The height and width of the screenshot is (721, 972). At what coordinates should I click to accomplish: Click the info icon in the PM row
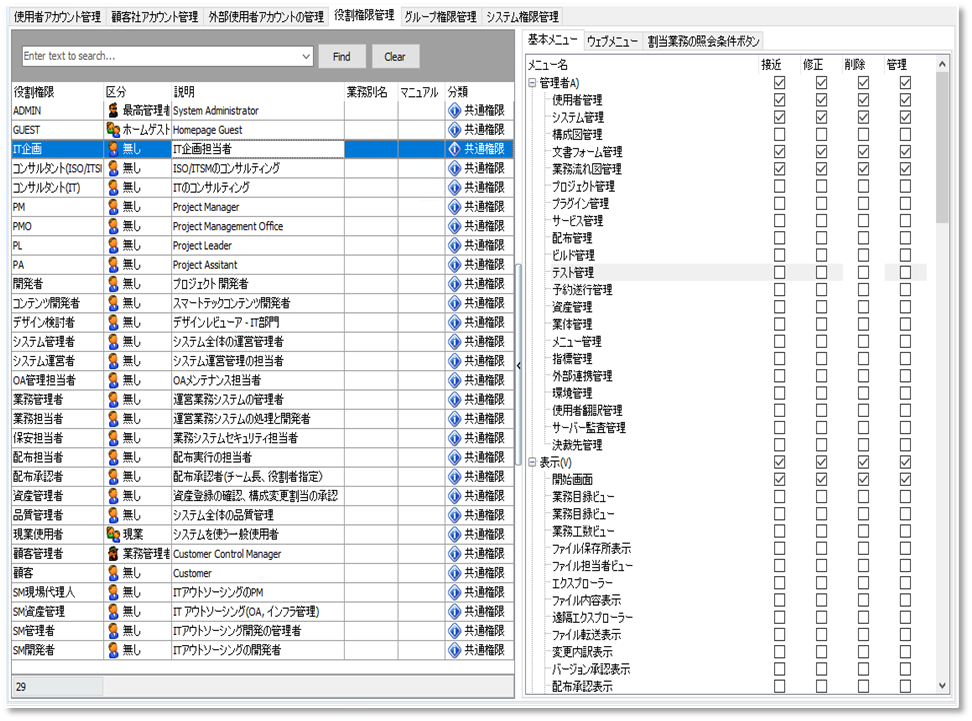454,207
